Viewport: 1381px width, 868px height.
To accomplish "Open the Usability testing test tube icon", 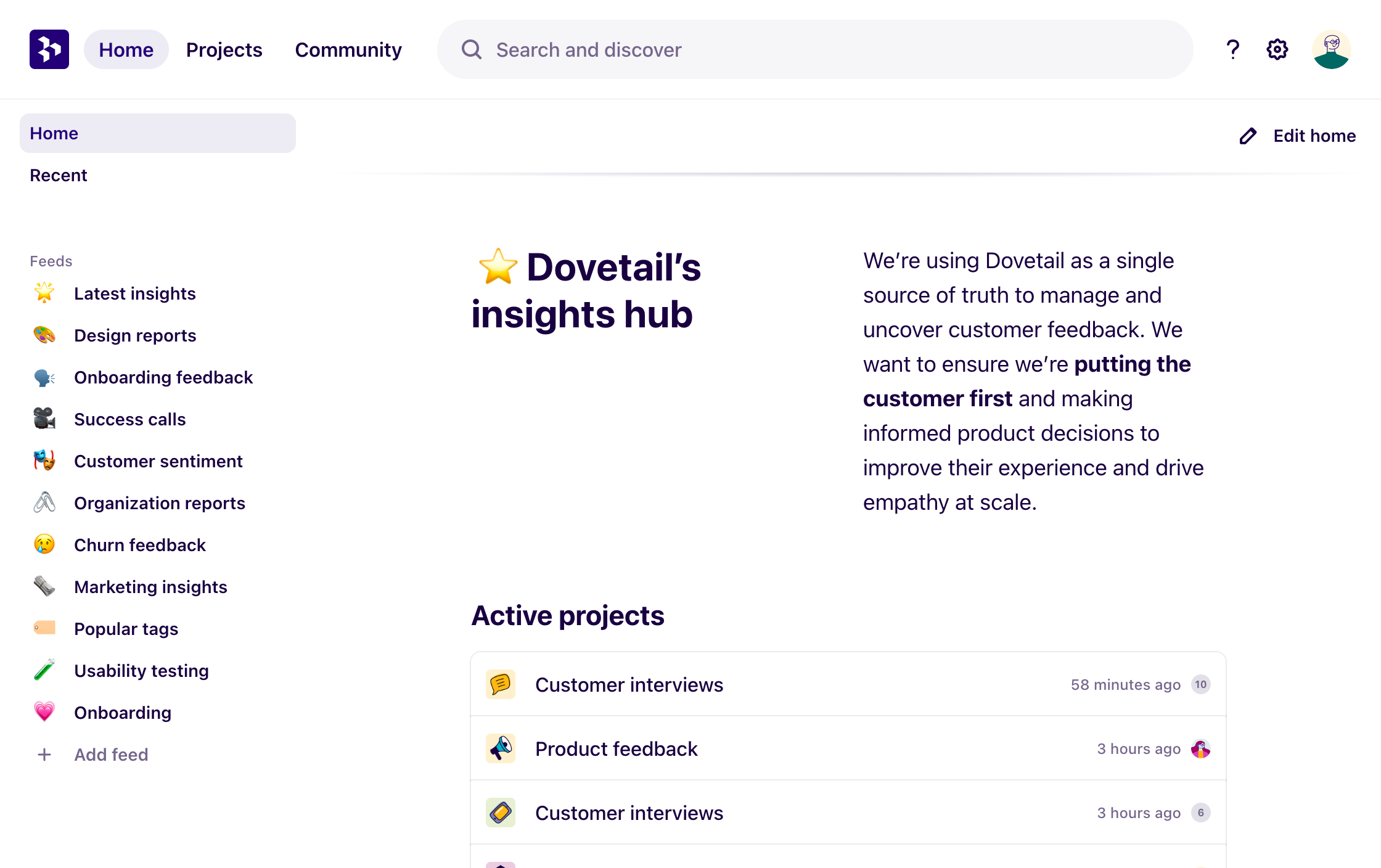I will point(44,670).
